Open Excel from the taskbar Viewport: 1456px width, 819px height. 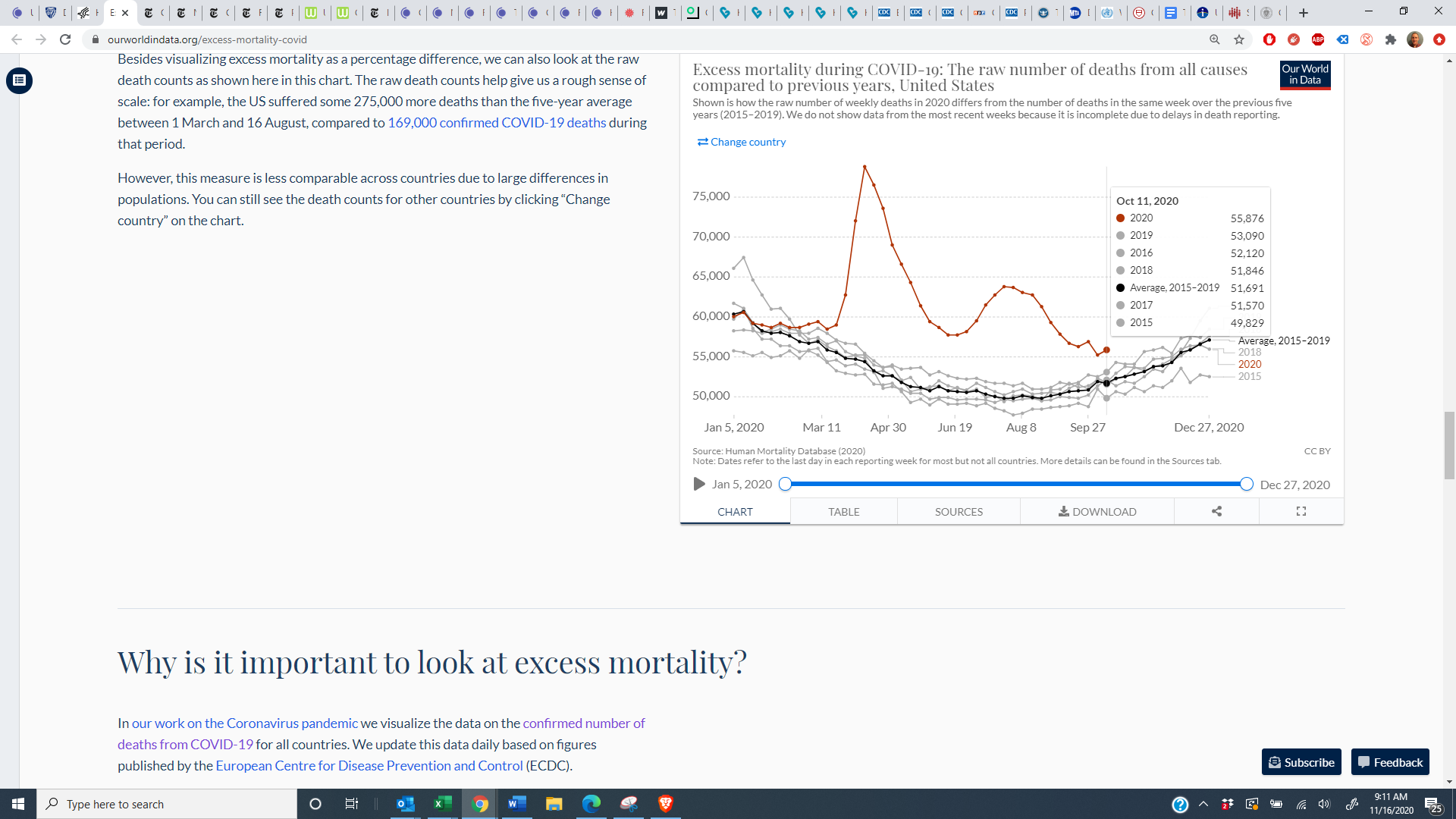point(442,804)
